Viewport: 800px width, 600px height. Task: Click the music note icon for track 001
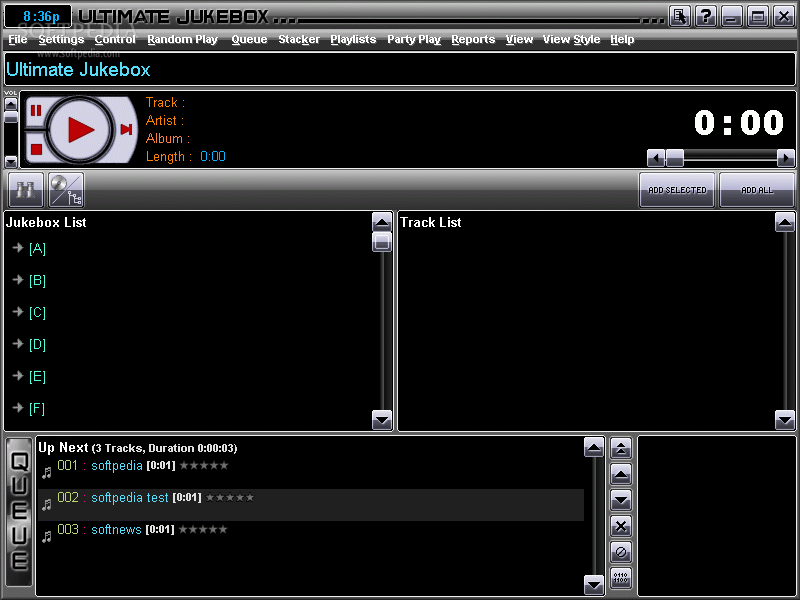tap(46, 473)
